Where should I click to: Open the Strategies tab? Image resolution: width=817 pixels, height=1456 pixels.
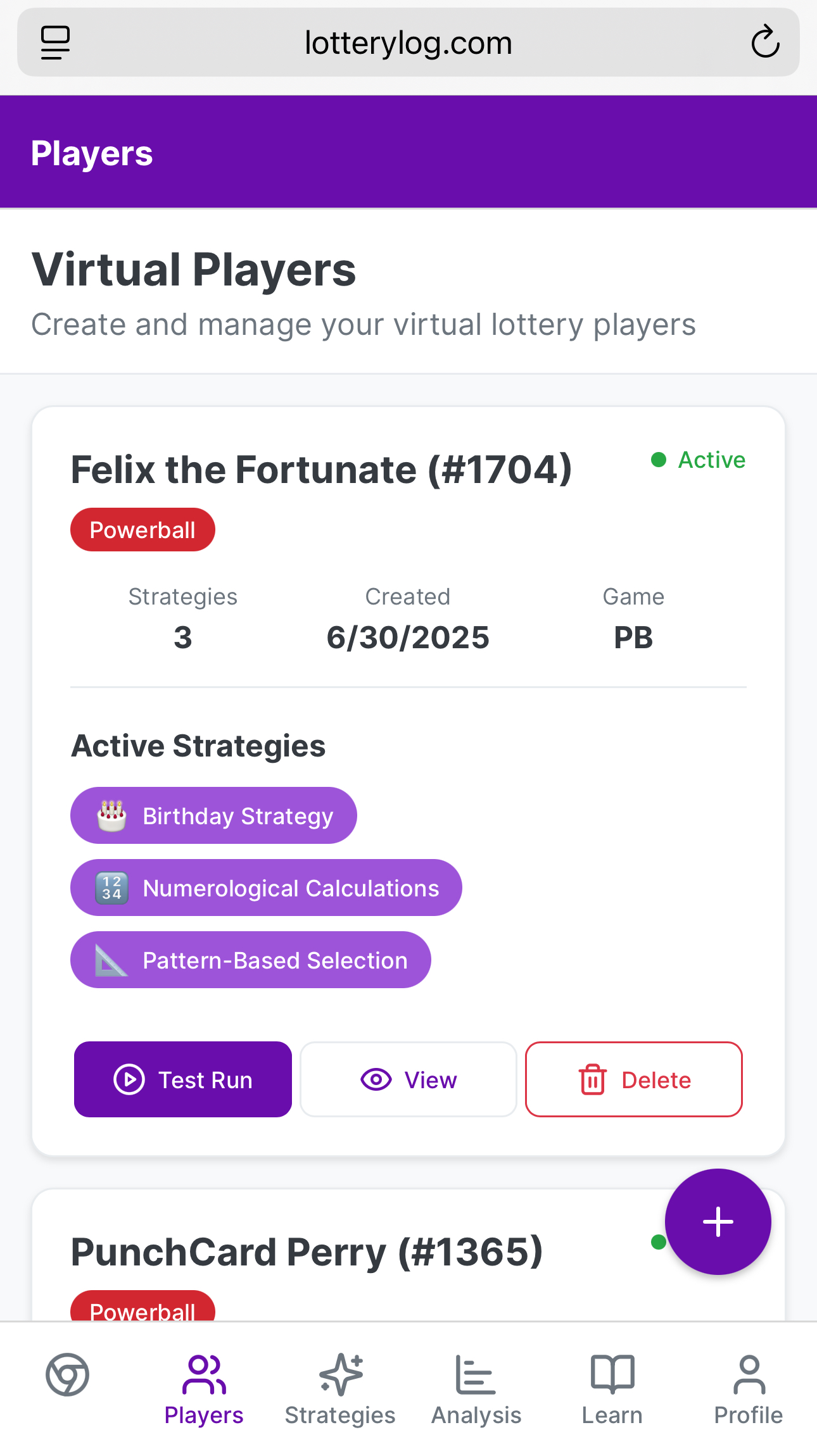(x=340, y=1389)
